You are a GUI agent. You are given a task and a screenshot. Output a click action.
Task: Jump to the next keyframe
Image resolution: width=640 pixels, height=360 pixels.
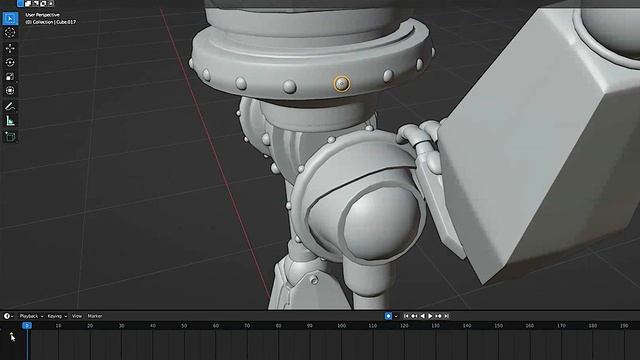438,316
